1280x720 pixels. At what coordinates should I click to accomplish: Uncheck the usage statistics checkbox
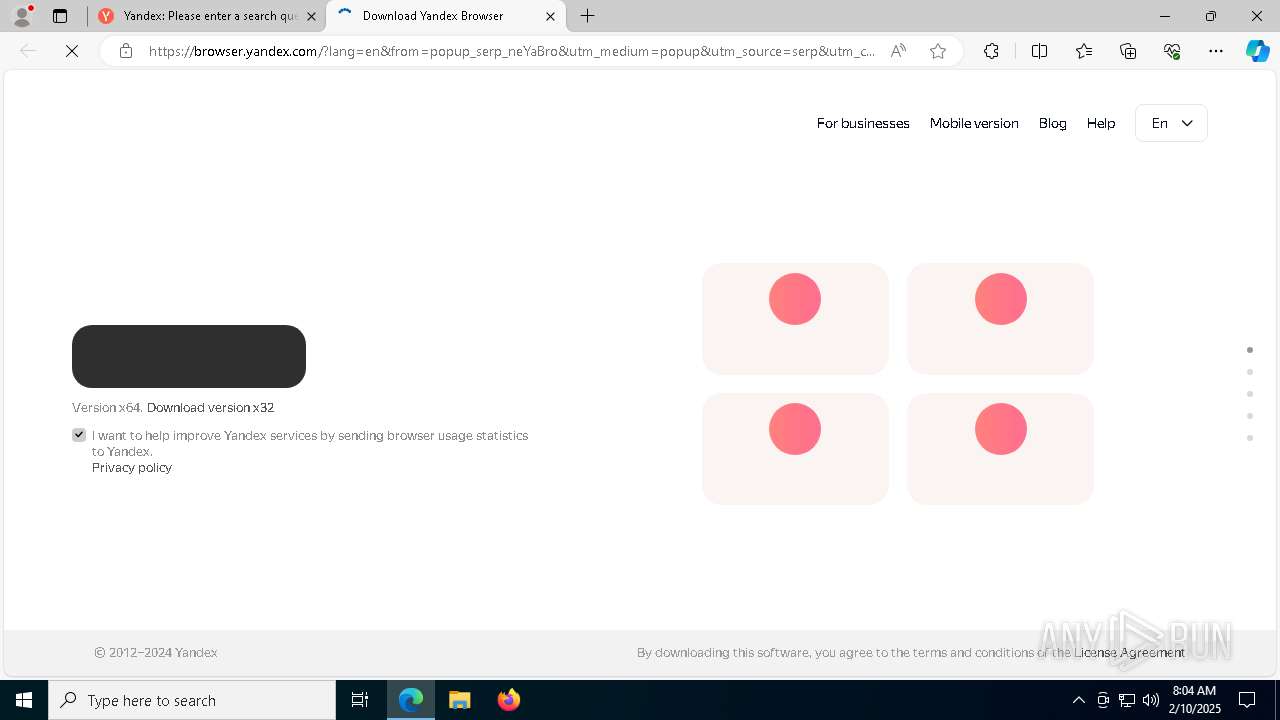[x=79, y=435]
